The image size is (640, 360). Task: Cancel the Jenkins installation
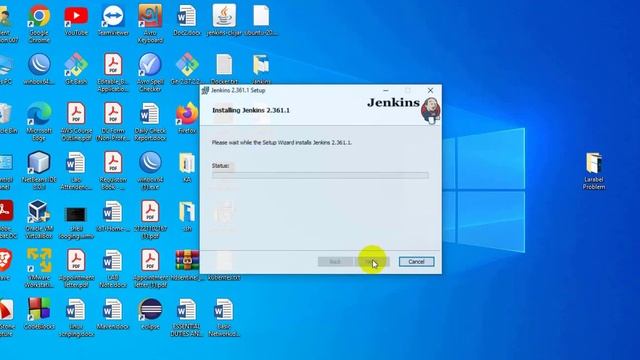click(416, 262)
